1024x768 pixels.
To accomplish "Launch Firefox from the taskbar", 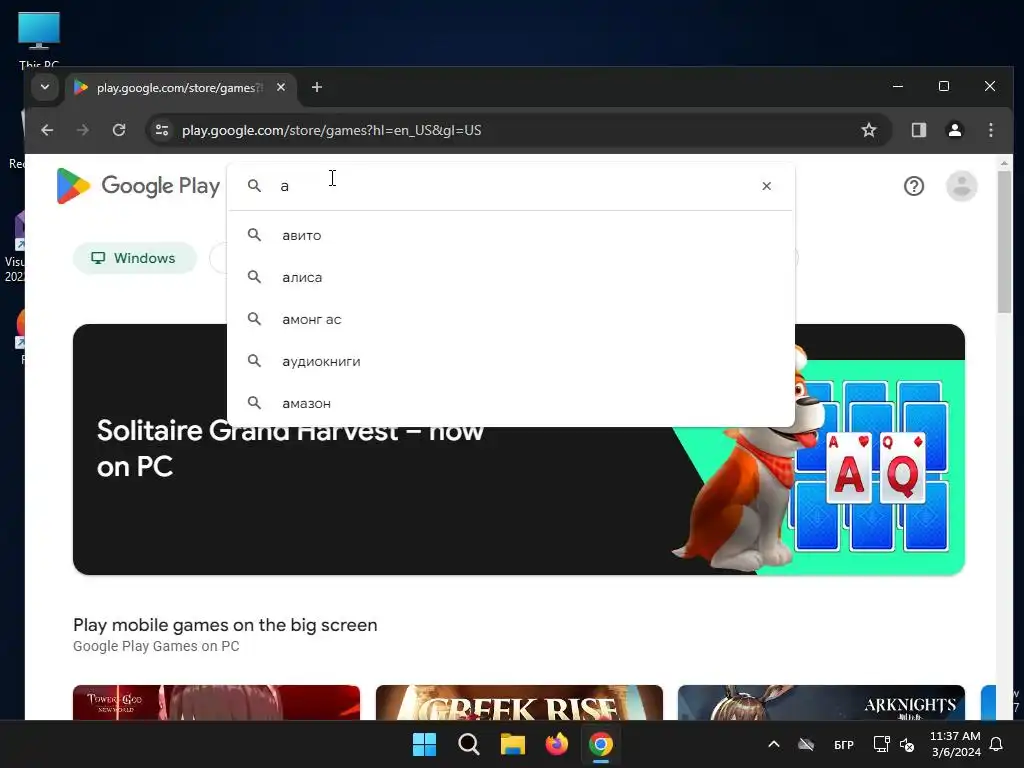I will pos(556,744).
